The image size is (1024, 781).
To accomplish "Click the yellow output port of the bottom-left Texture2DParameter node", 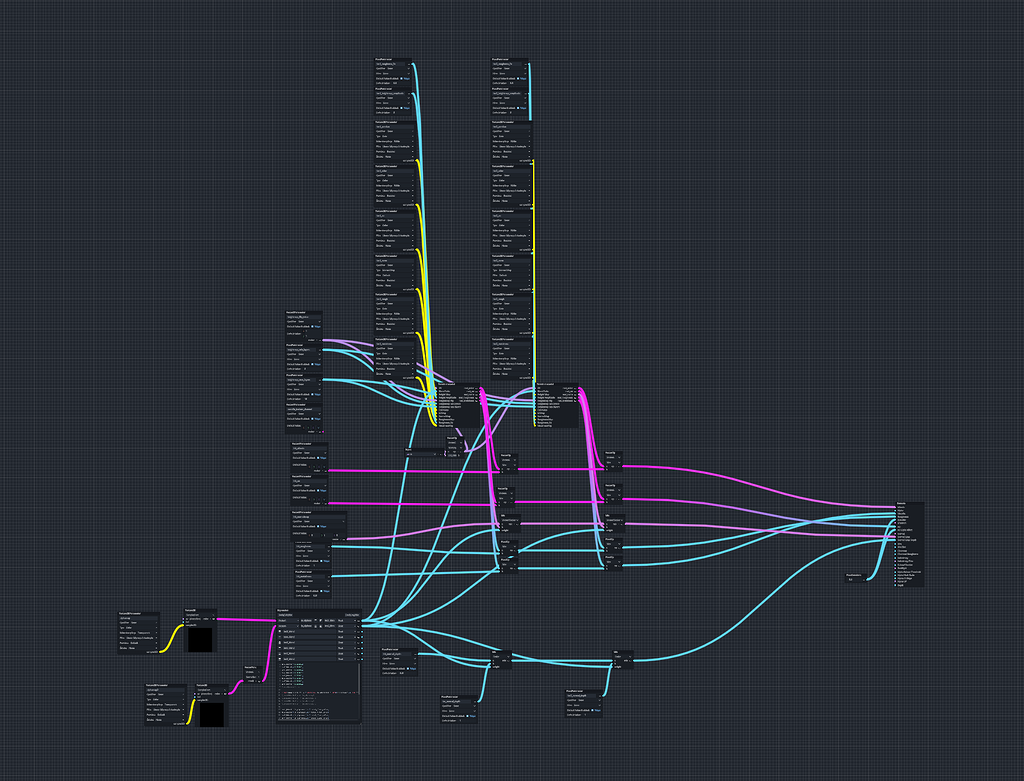I will [x=186, y=723].
